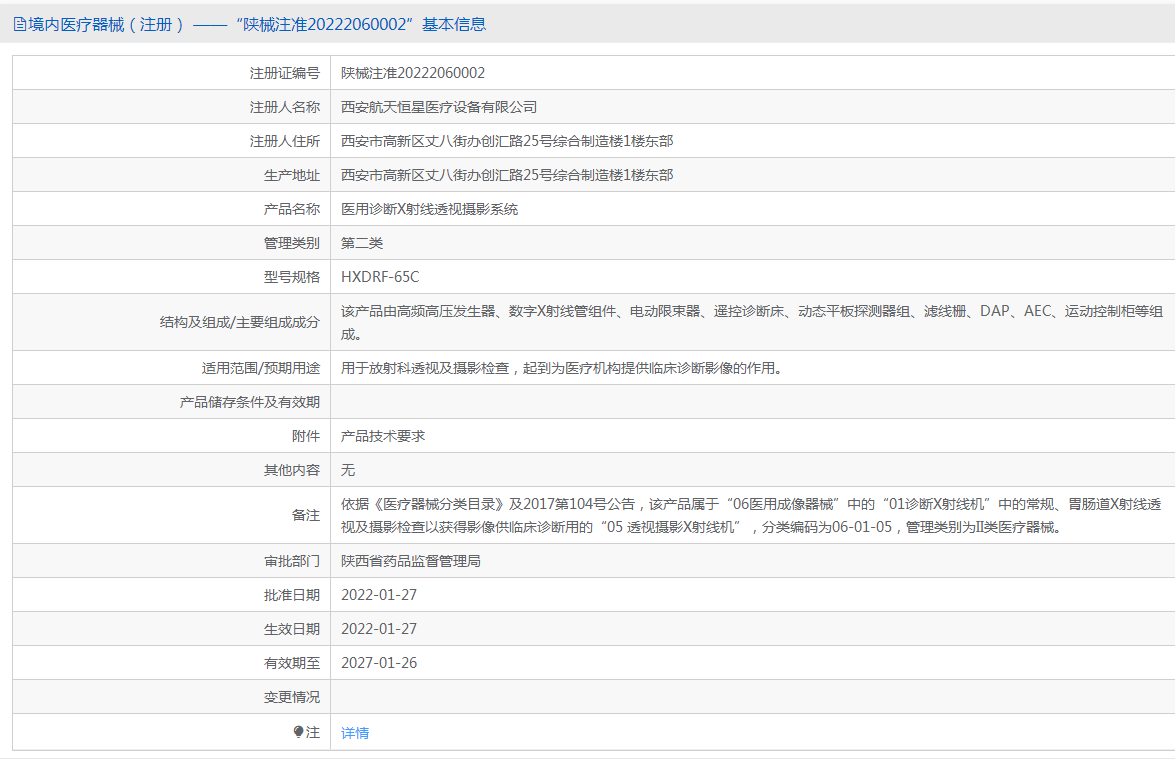The image size is (1175, 759).
Task: Click the 其他内容 label
Action: 292,470
